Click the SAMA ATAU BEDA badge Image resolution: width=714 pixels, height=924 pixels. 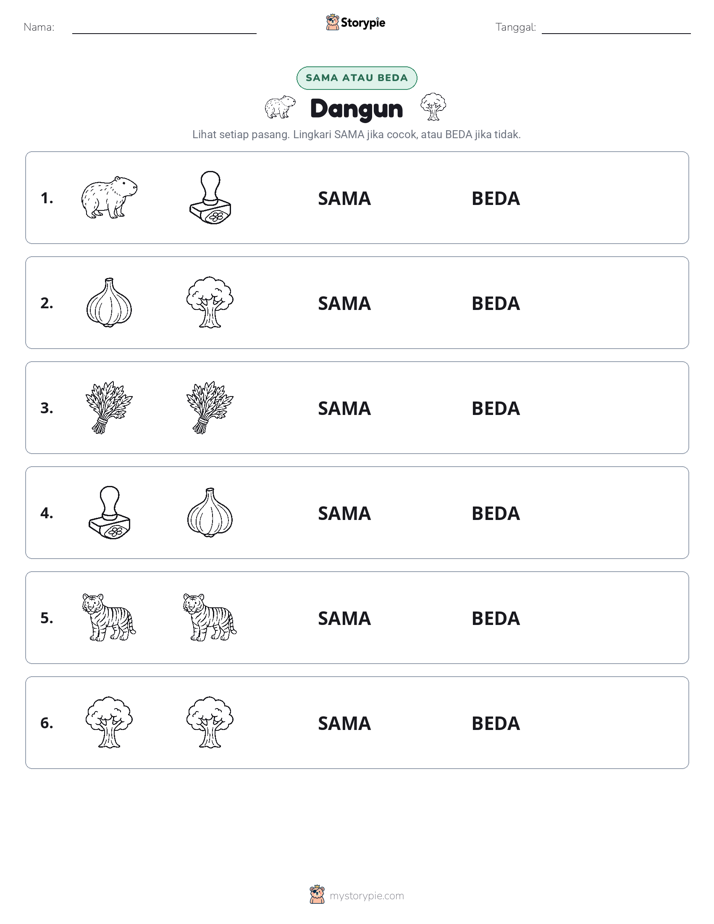click(356, 78)
